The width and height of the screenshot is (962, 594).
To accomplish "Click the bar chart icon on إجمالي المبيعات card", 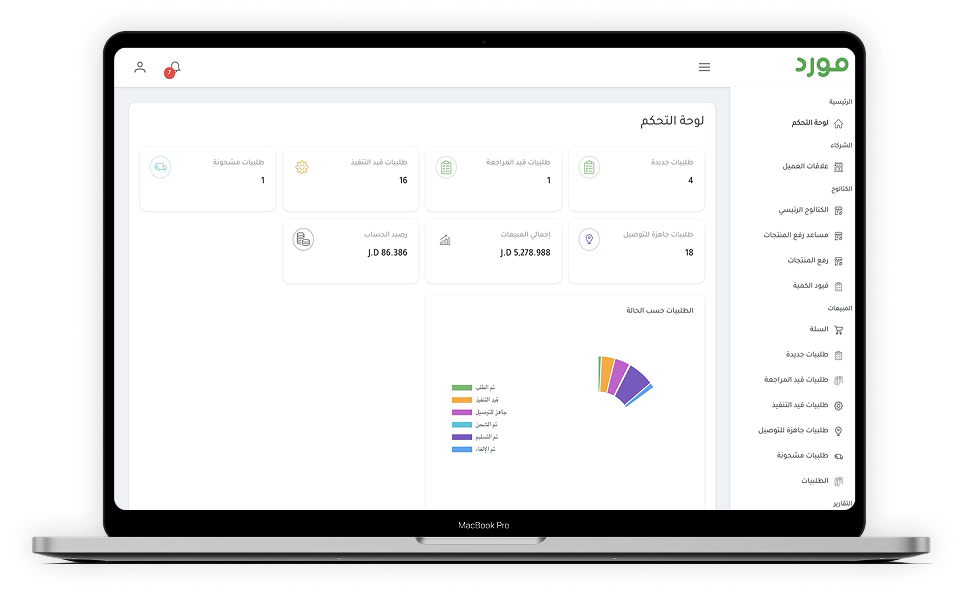I will point(445,240).
